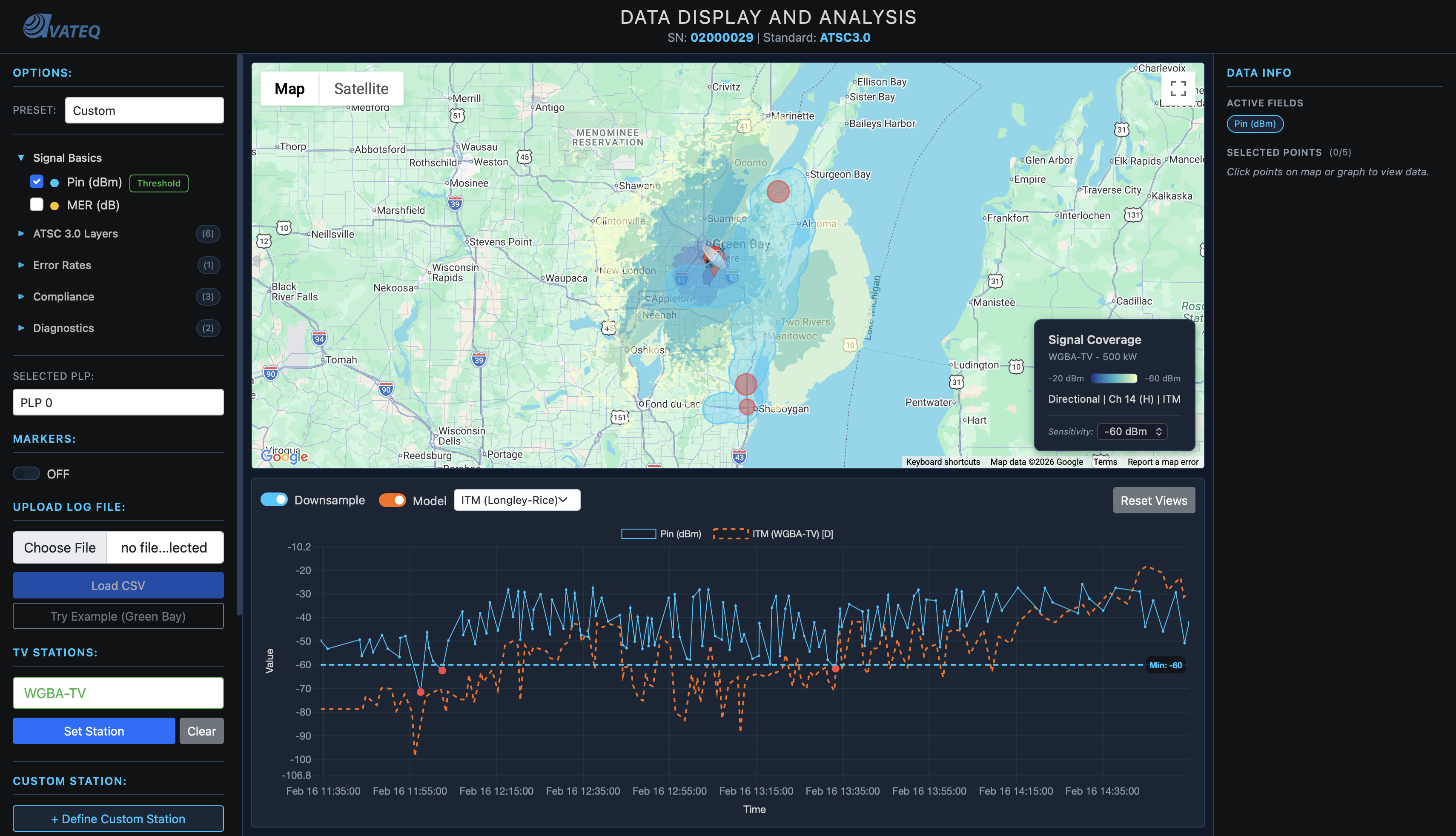Click the Pin (dBm) legend box in chart

click(x=639, y=534)
